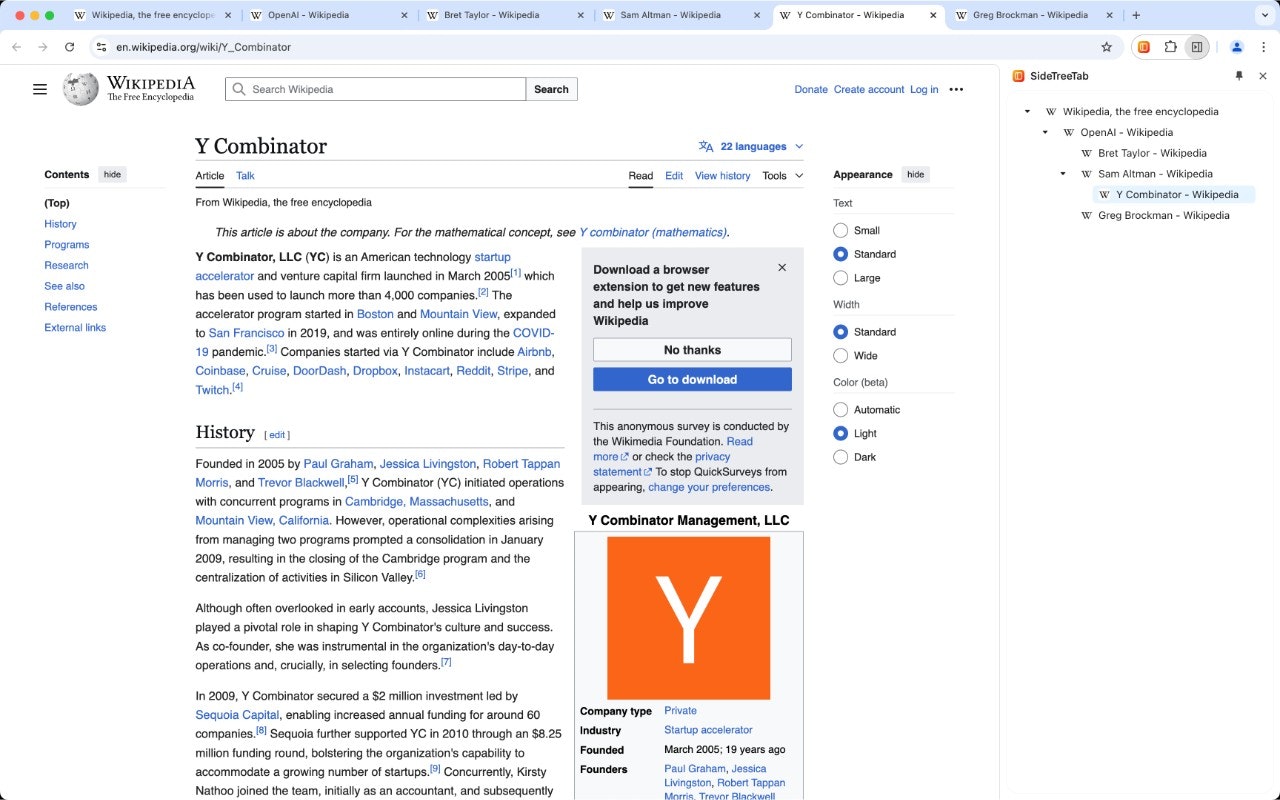Select Greg Brockman in SideTreeTab tree

[1163, 215]
